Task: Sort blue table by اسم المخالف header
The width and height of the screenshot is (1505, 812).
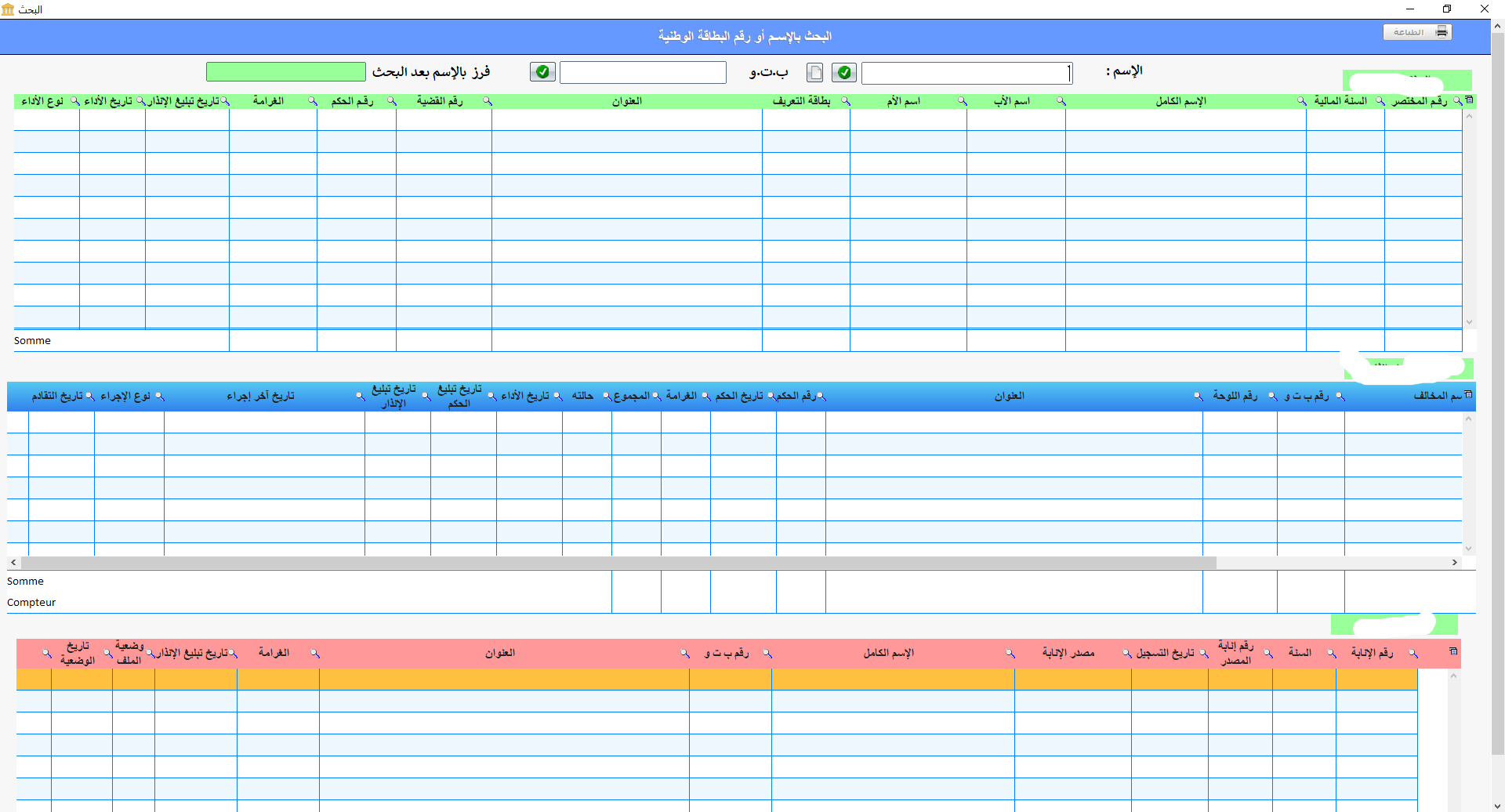Action: [x=1438, y=396]
